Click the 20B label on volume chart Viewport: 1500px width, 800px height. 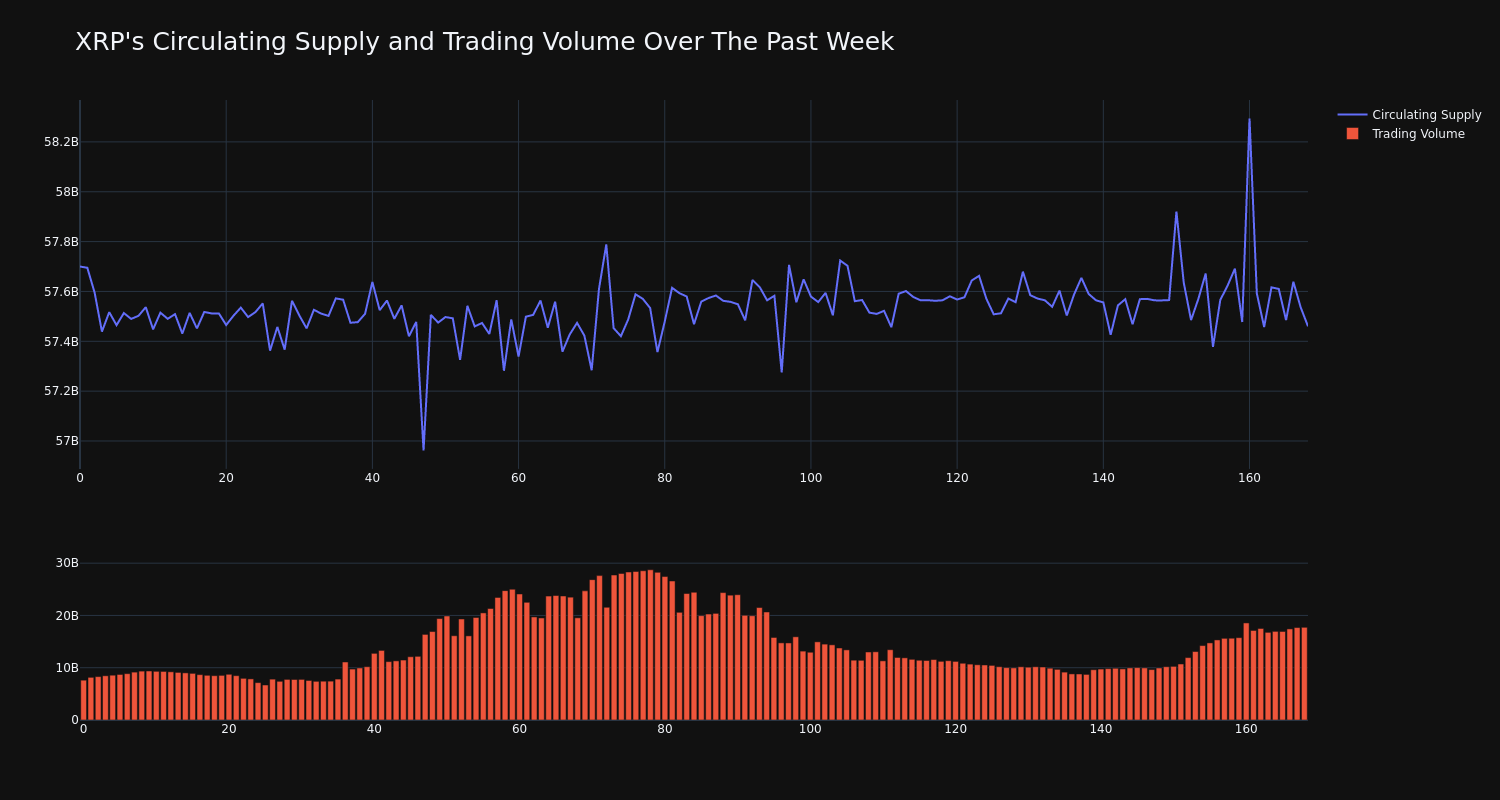point(67,615)
